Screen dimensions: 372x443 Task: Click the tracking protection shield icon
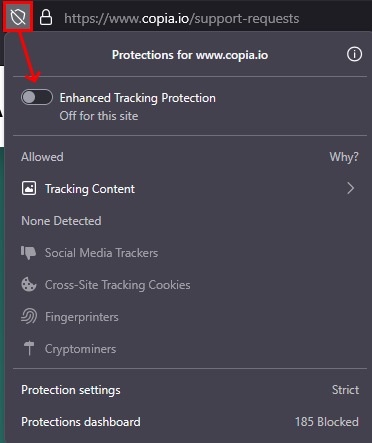(18, 17)
